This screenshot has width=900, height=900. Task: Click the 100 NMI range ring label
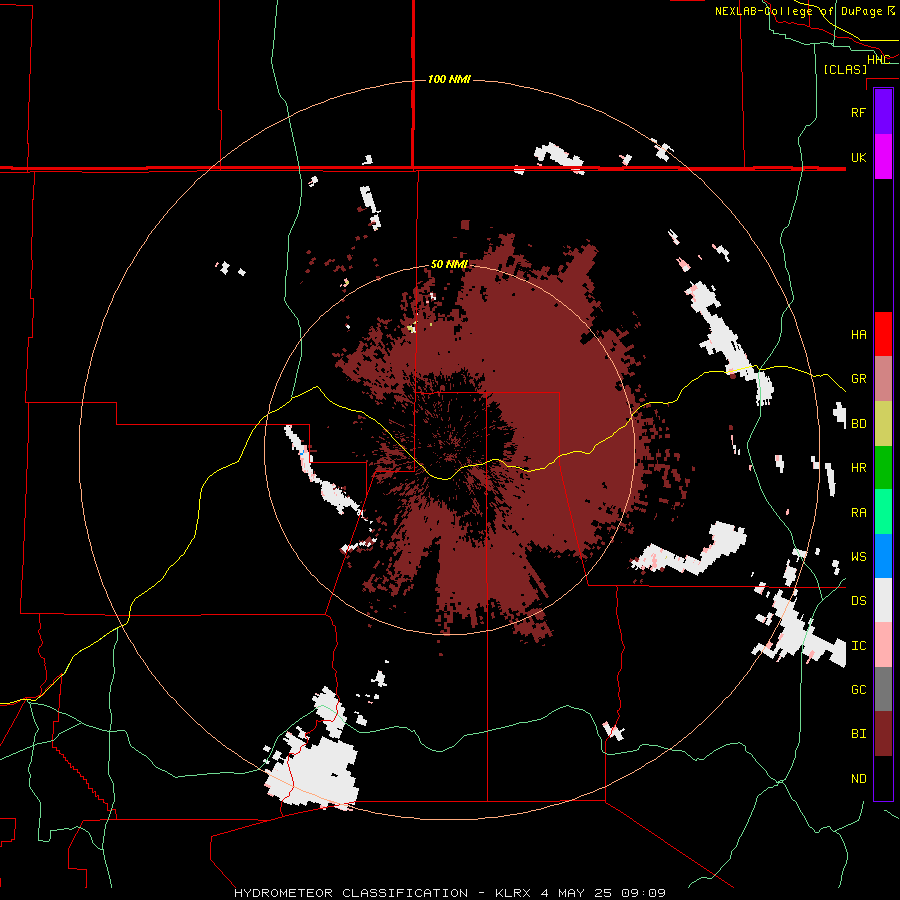pos(449,79)
